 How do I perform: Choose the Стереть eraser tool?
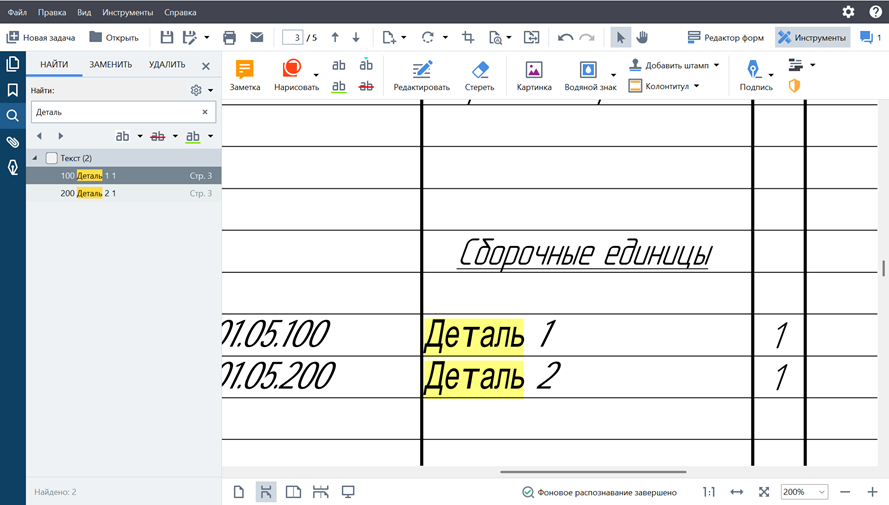pyautogui.click(x=480, y=75)
